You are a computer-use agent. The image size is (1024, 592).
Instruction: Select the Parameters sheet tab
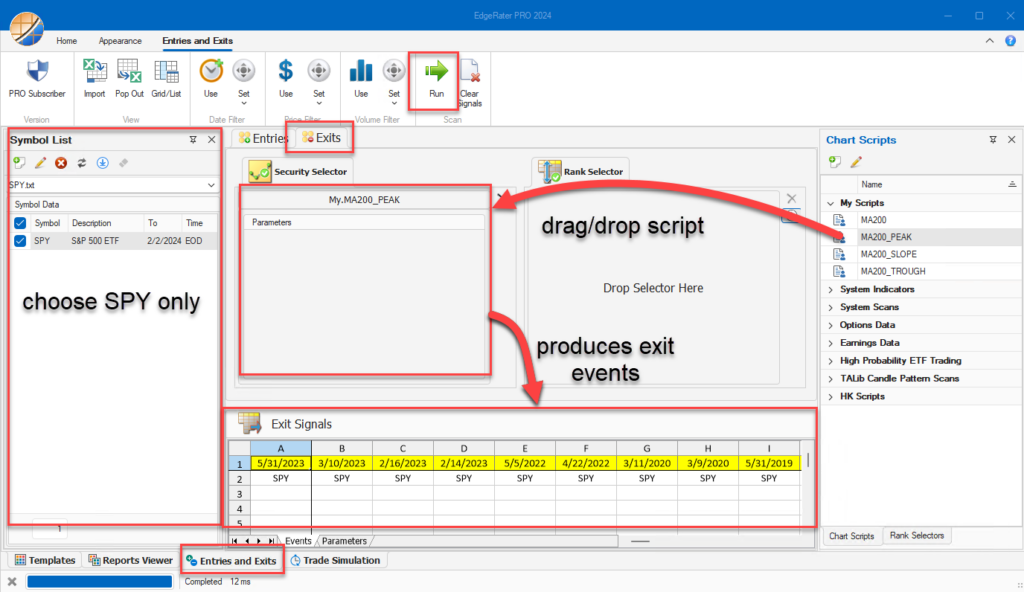coord(344,541)
